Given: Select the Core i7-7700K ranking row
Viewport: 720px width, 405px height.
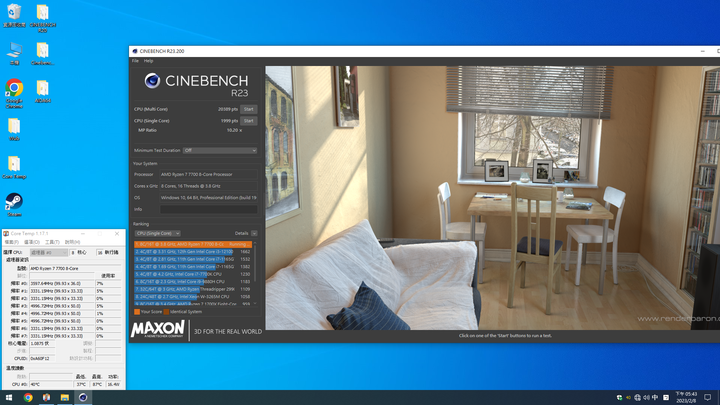Looking at the screenshot, I should pos(193,274).
